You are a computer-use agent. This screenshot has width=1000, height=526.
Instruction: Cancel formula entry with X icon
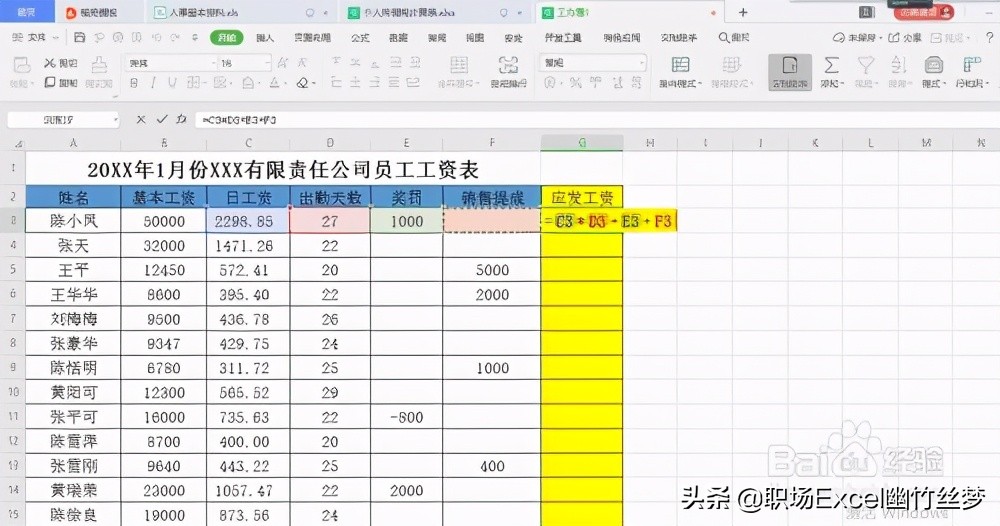pyautogui.click(x=141, y=119)
